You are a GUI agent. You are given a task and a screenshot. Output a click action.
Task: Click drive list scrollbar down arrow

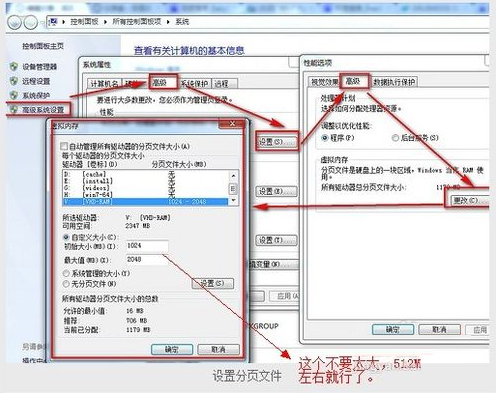[233, 201]
